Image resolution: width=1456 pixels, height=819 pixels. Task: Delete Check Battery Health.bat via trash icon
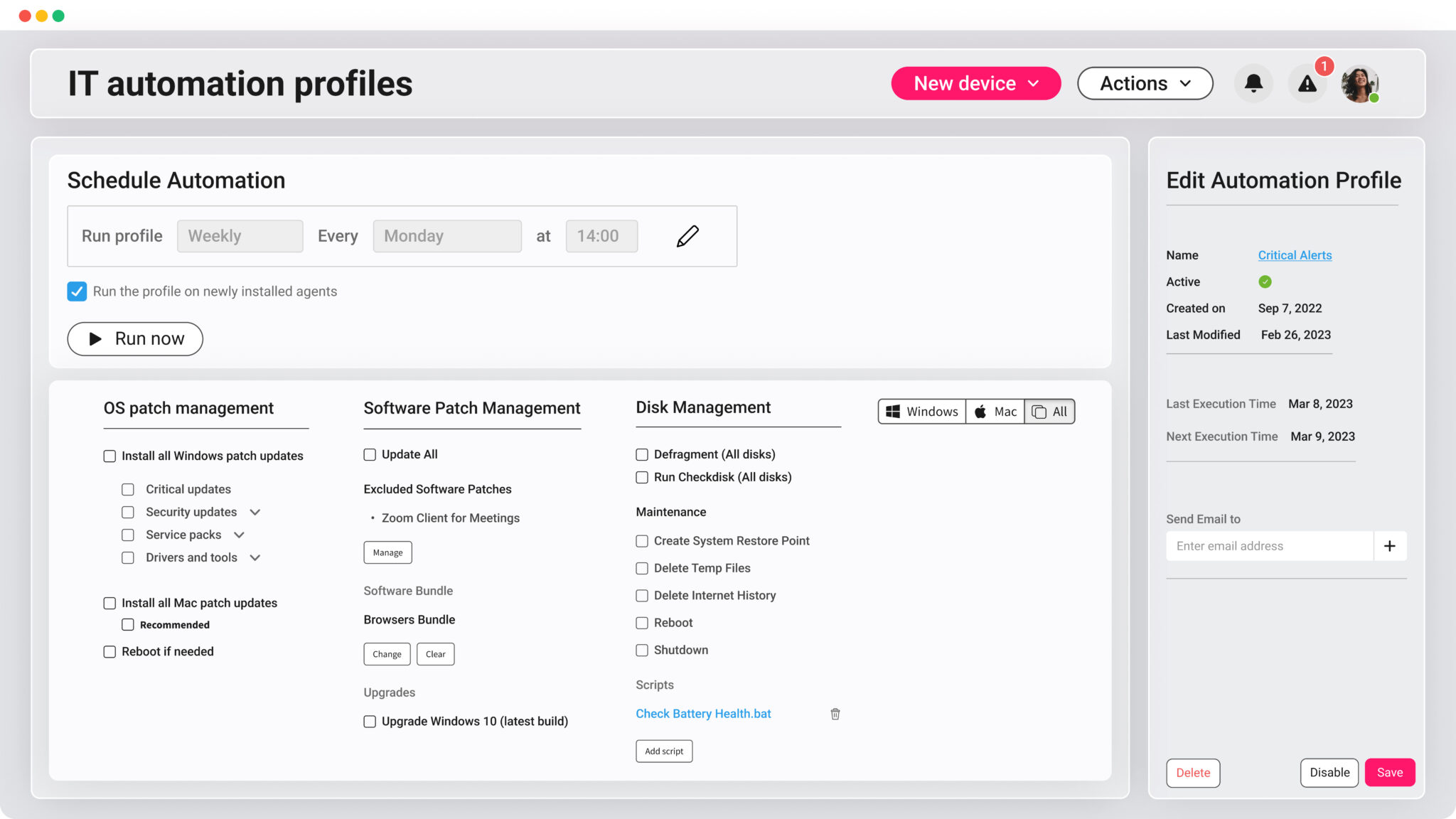(835, 714)
